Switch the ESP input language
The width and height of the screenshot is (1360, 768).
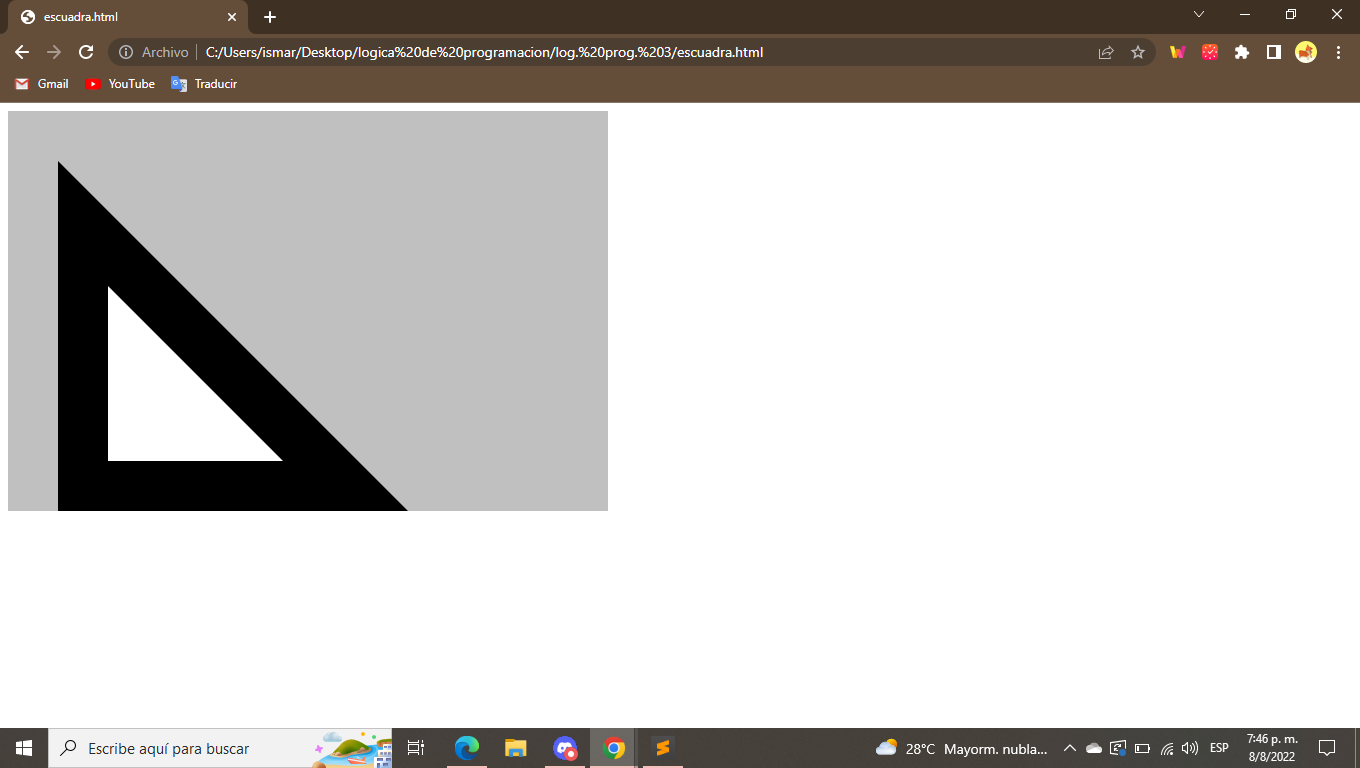point(1219,748)
